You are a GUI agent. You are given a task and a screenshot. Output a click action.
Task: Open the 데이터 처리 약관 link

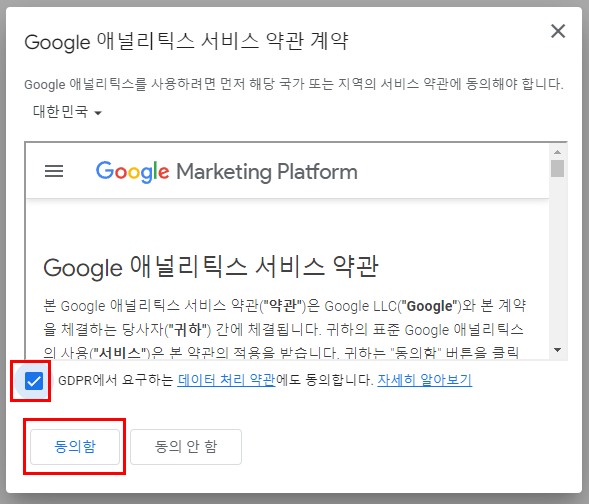coord(227,380)
